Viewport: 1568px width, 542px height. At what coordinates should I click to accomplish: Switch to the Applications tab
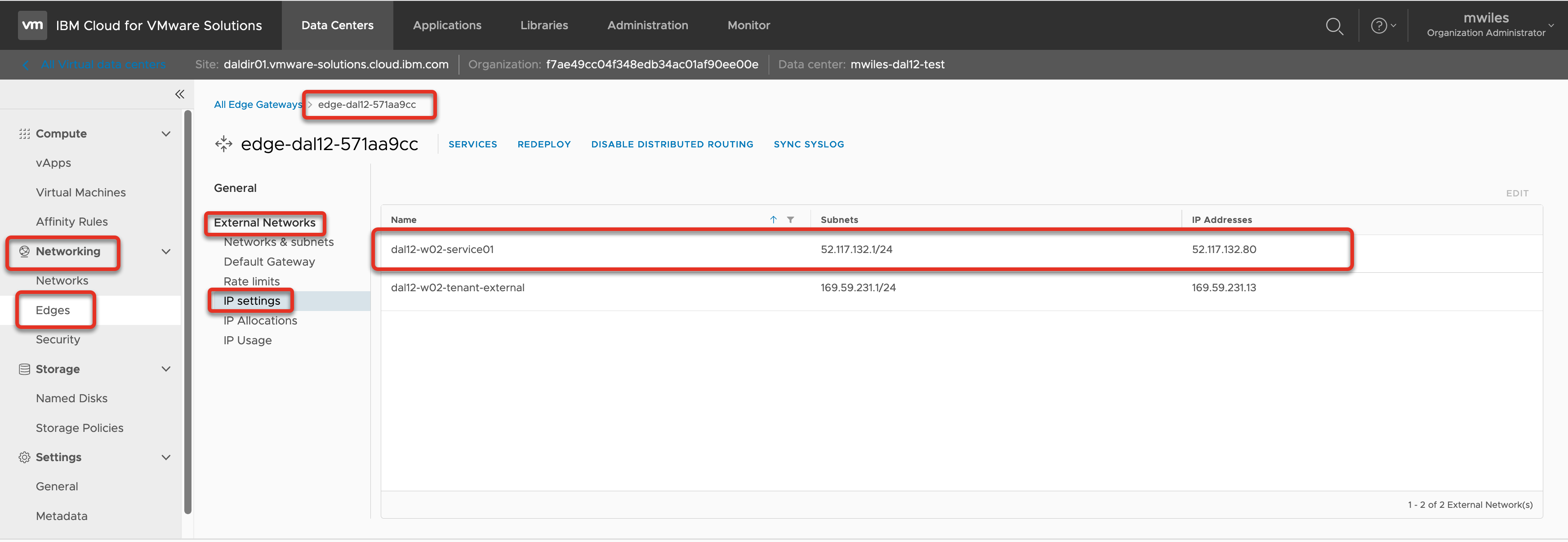click(x=447, y=25)
